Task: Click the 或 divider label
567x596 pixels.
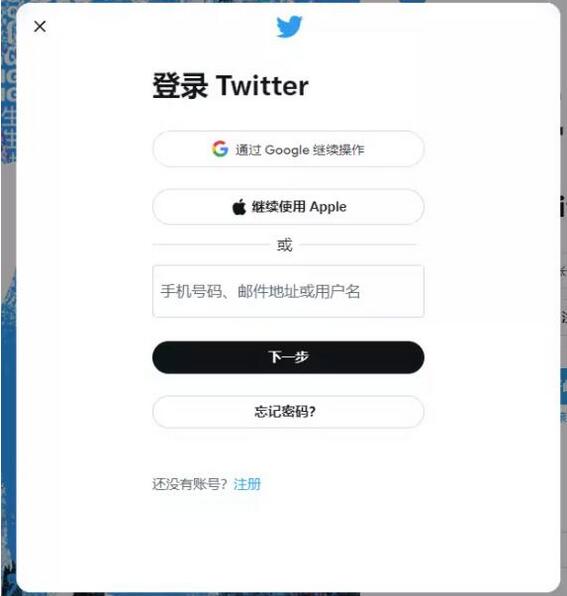Action: pos(285,245)
